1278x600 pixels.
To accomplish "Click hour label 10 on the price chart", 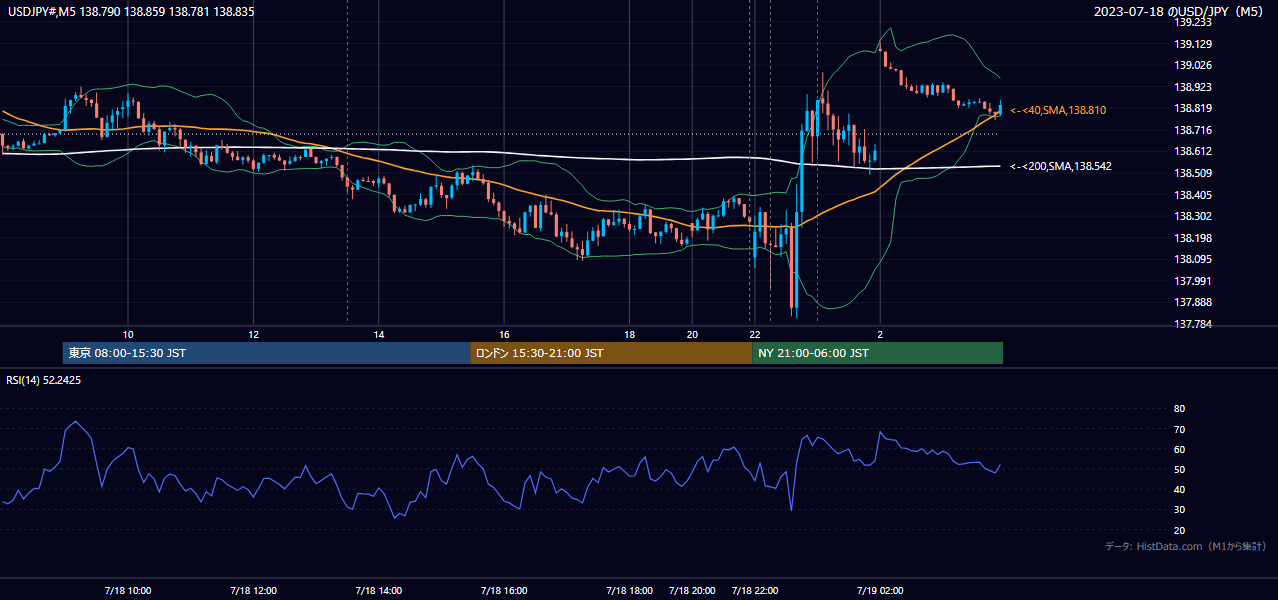I will point(128,334).
